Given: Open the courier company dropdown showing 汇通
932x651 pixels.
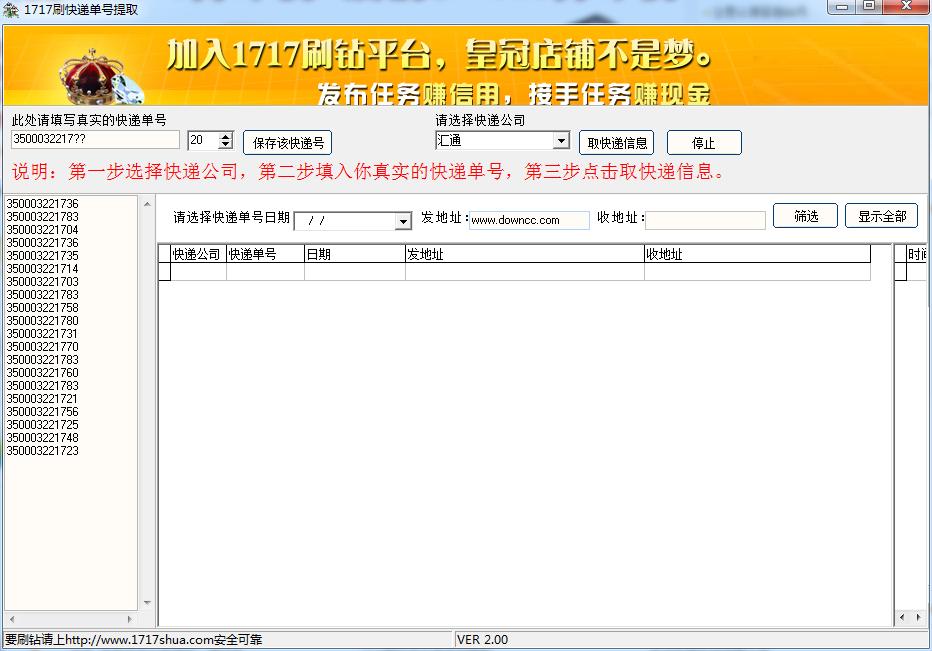Looking at the screenshot, I should 559,140.
